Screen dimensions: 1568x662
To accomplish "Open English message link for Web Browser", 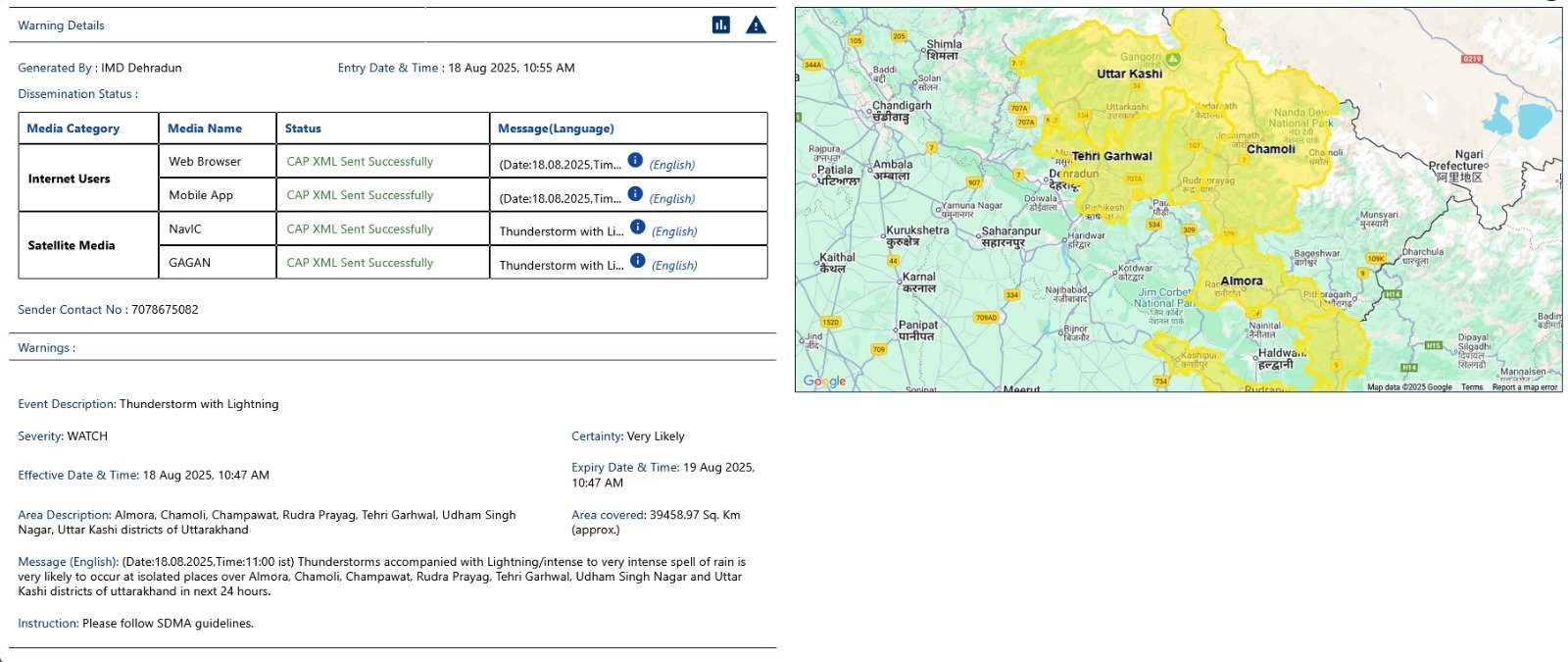I will (672, 165).
